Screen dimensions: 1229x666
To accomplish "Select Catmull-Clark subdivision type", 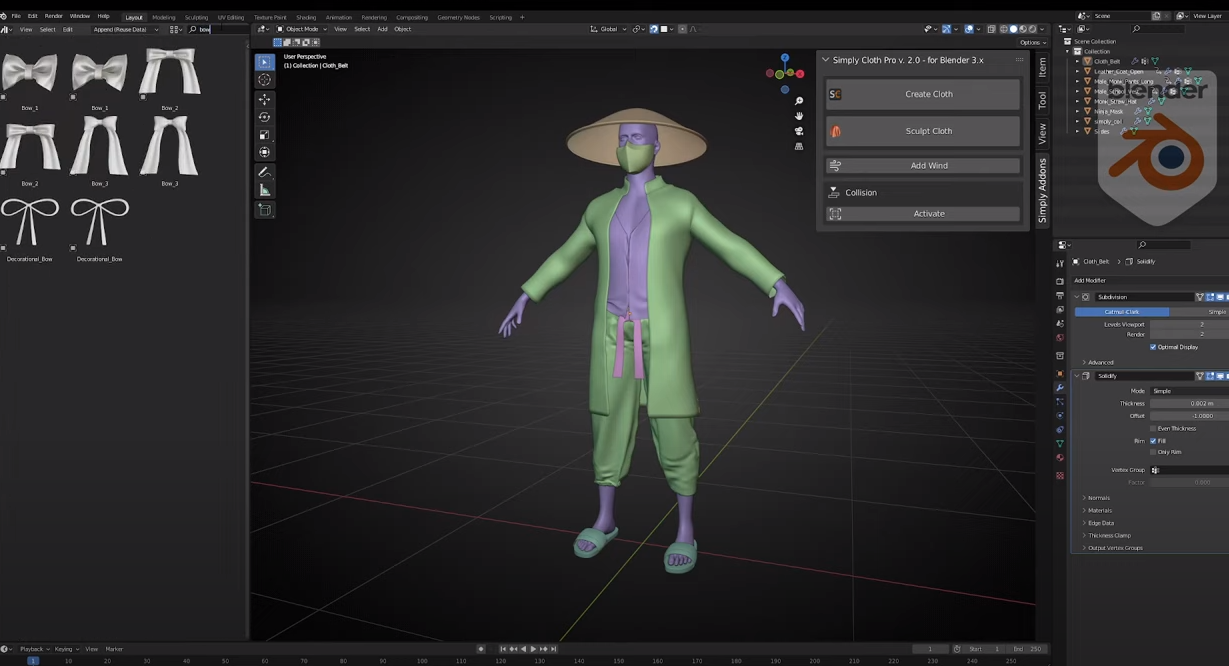I will click(x=1121, y=312).
